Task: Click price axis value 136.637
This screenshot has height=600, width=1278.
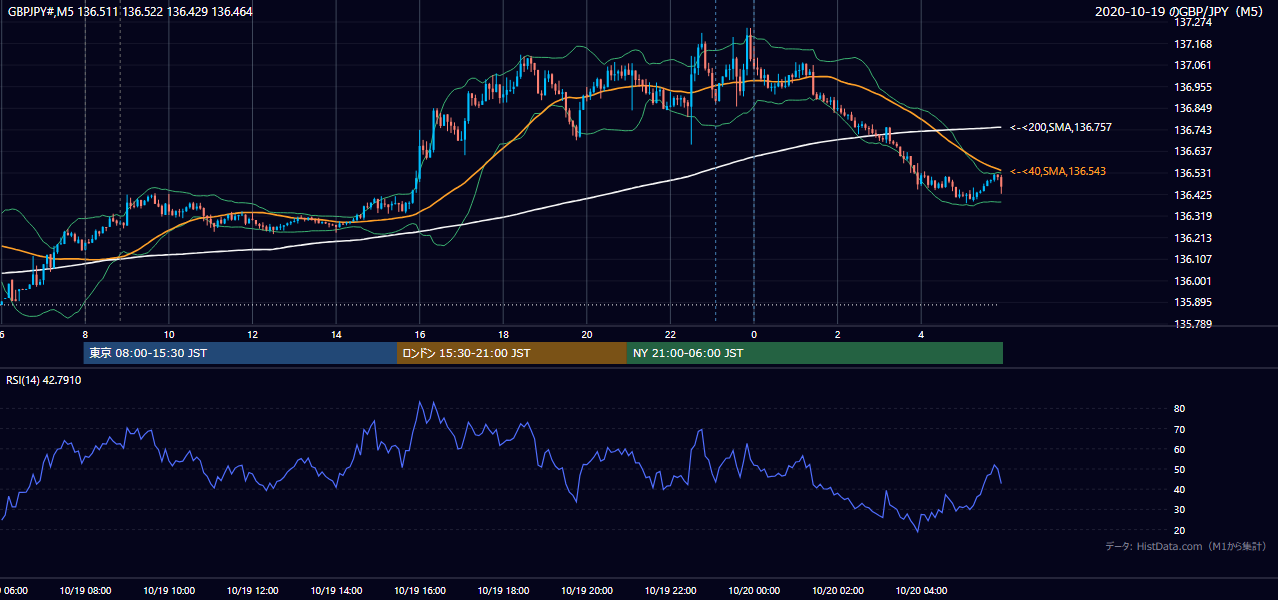Action: (x=1193, y=152)
